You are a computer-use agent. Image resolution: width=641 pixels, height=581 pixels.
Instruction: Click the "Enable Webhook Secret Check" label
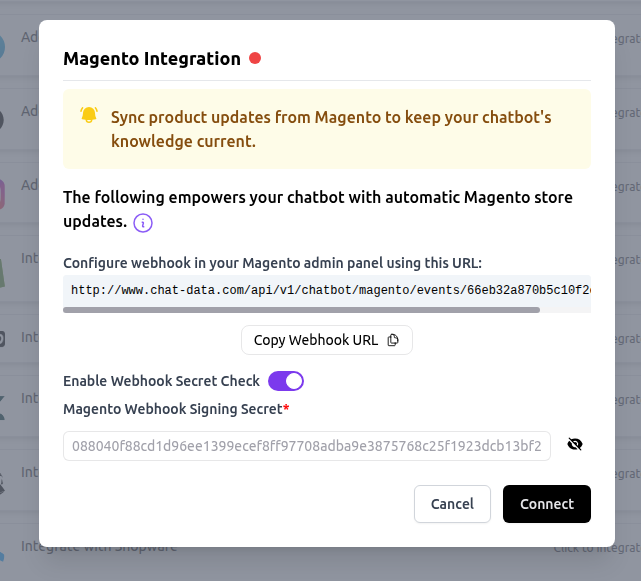(x=161, y=381)
